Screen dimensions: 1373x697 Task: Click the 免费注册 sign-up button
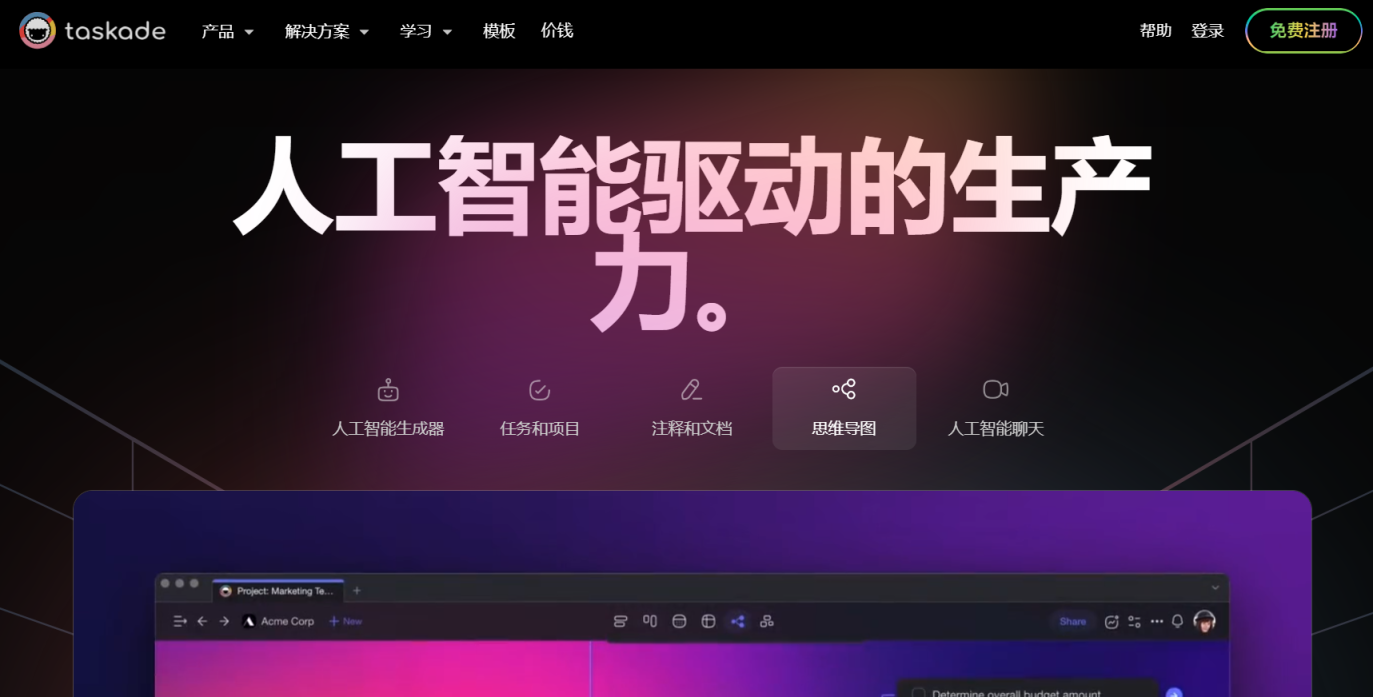(x=1303, y=30)
